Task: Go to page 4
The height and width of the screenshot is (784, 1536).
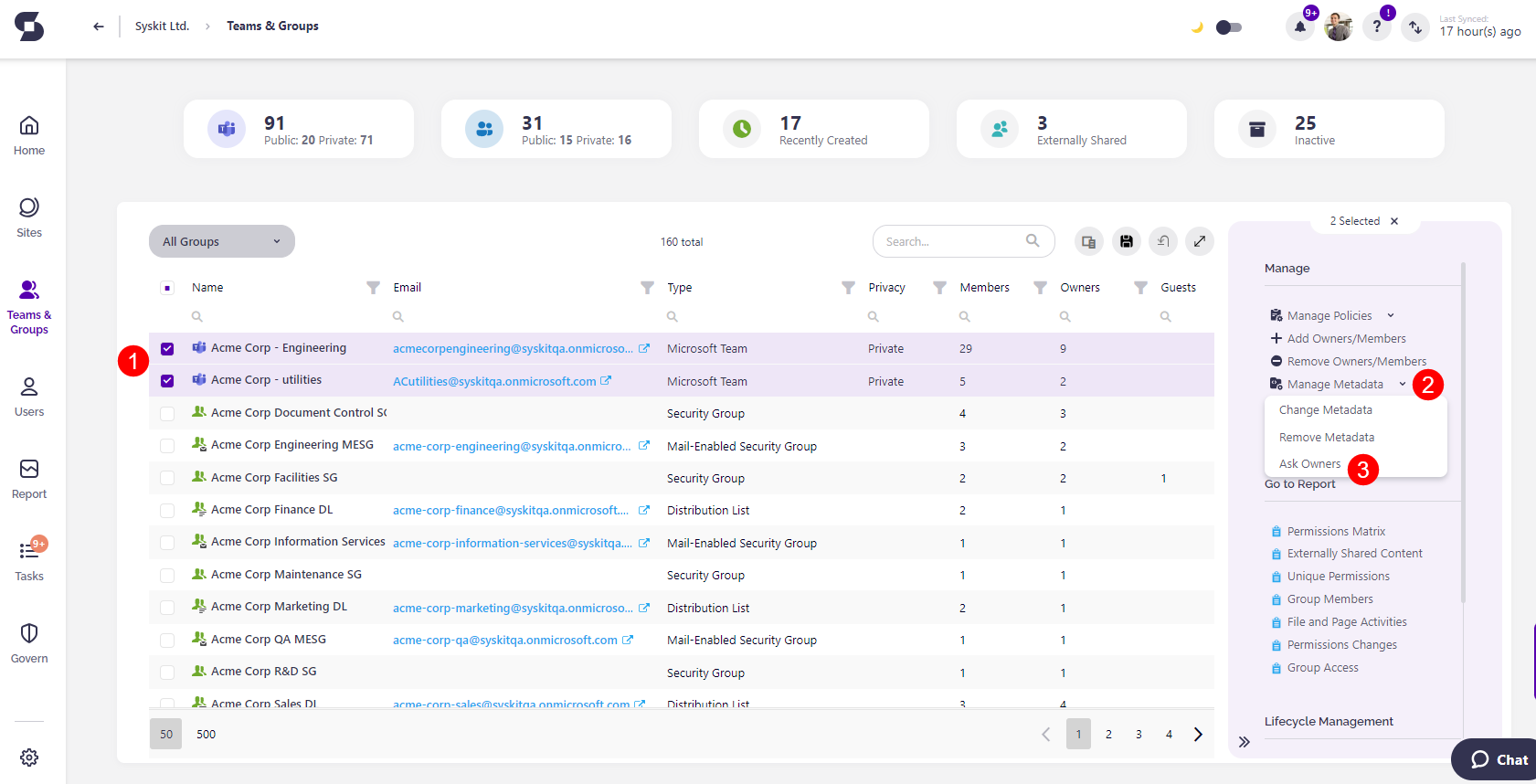Action: pos(1169,735)
